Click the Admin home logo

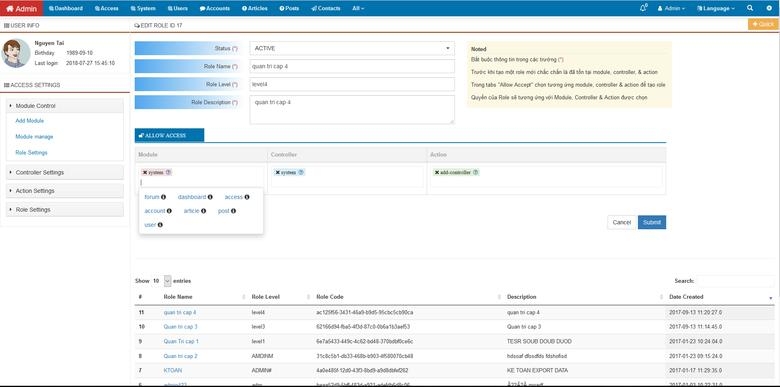tap(21, 8)
